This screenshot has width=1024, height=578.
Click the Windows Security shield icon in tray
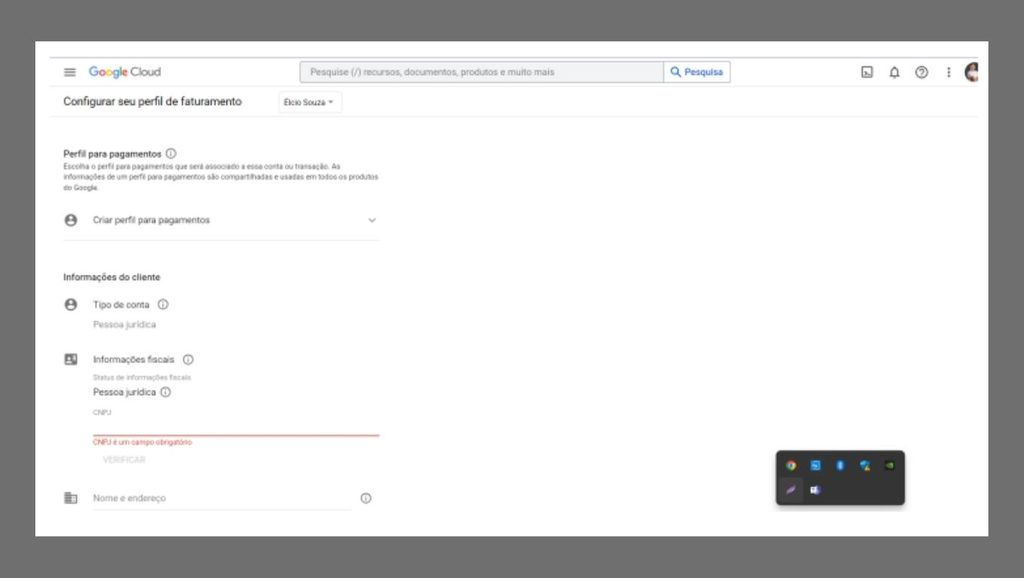865,466
